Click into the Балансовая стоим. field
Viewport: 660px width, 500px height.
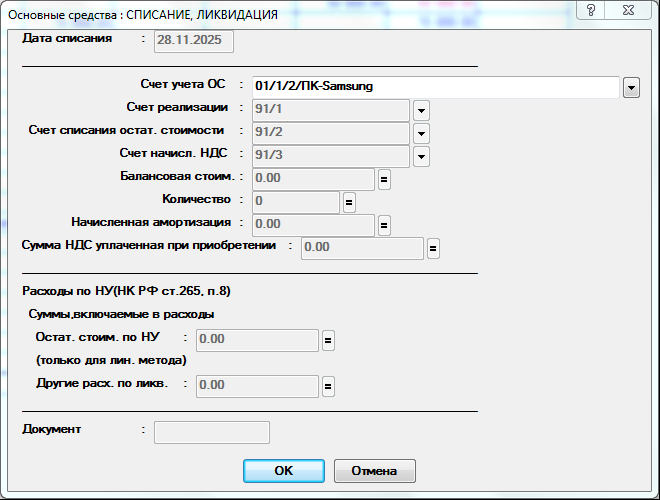312,180
